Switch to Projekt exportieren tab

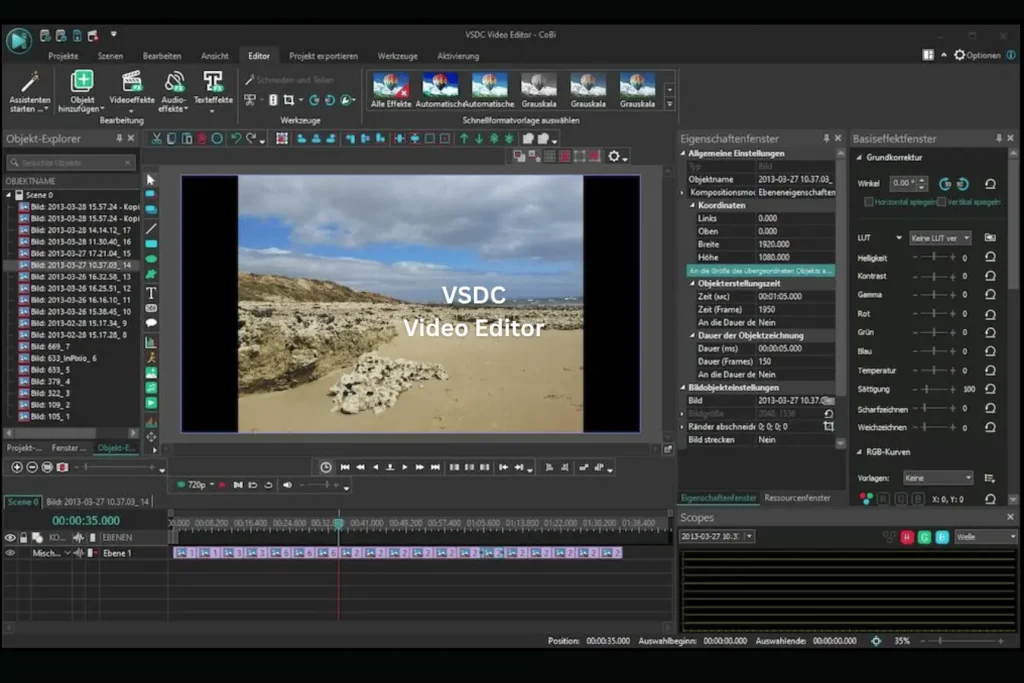[x=323, y=56]
